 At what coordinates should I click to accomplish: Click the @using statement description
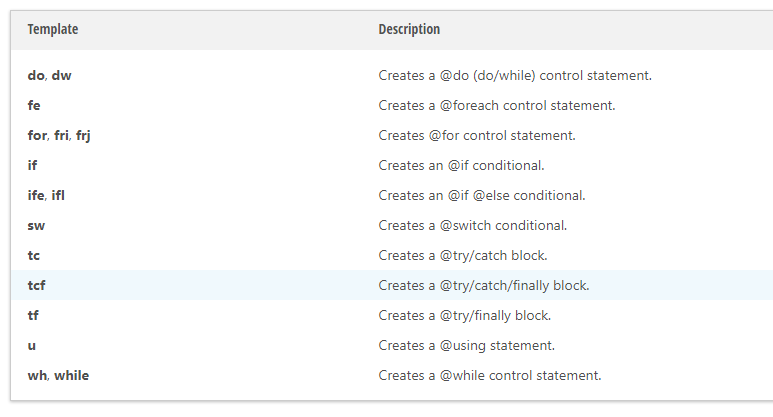pos(467,346)
